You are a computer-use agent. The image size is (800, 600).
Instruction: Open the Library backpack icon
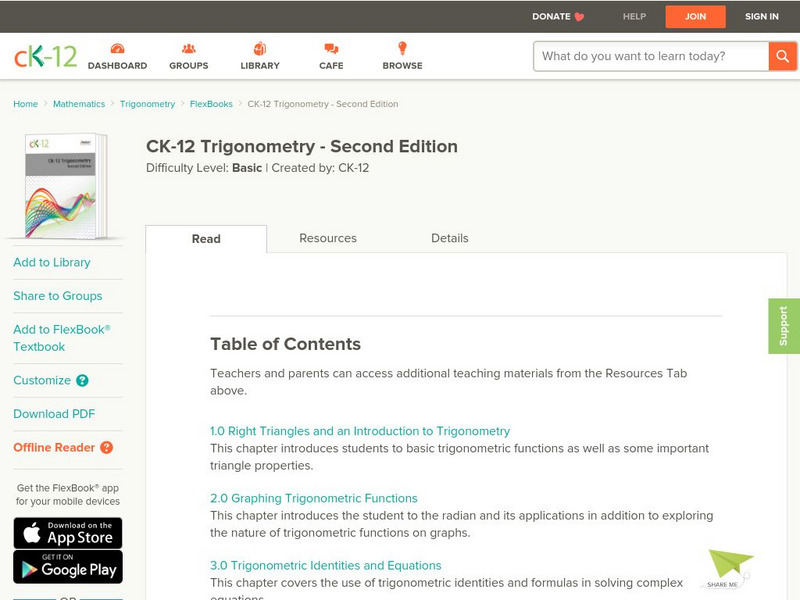pos(260,48)
